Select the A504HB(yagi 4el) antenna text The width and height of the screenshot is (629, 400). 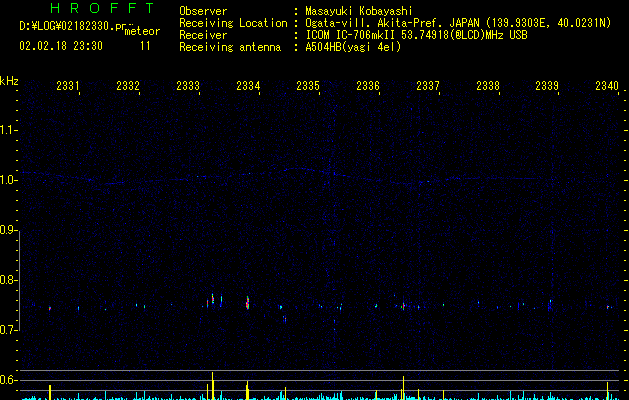click(353, 47)
